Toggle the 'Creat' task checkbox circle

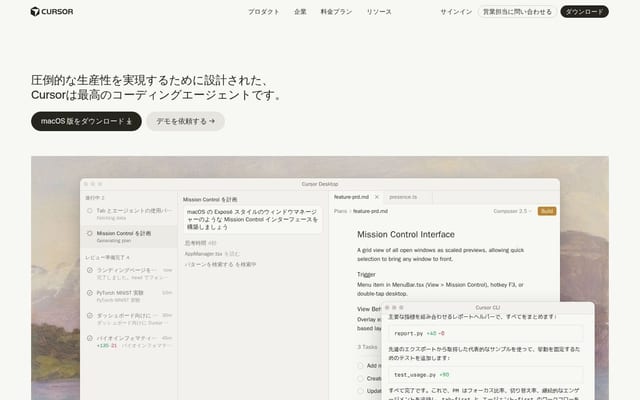360,378
